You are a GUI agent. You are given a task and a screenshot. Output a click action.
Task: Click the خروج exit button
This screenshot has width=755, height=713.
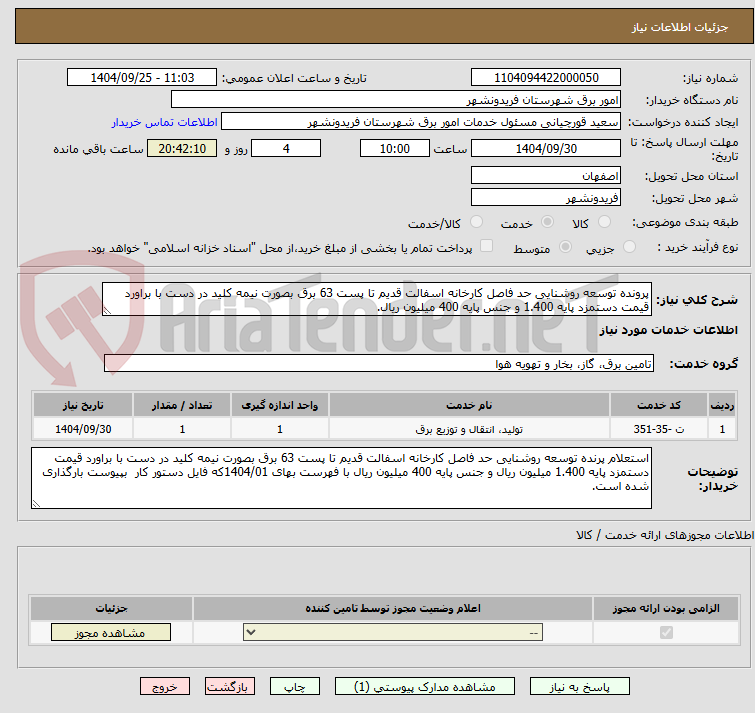point(165,687)
